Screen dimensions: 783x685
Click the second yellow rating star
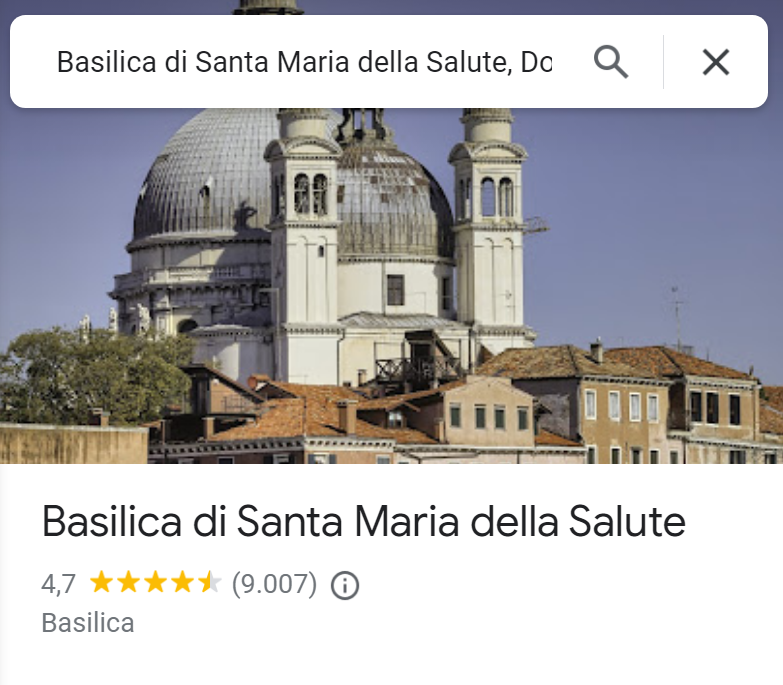pos(129,582)
